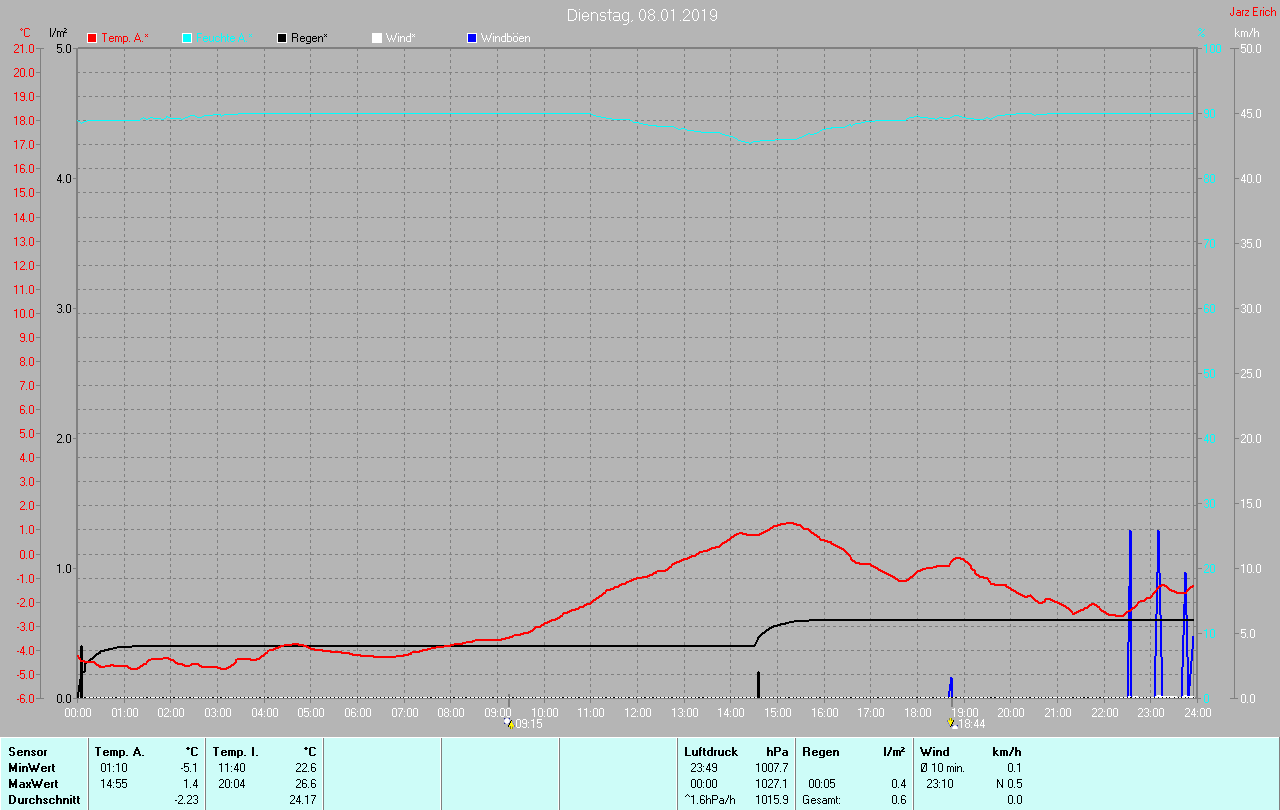The height and width of the screenshot is (810, 1280).
Task: Click the l/m² unit label above left axis
Action: tap(58, 33)
